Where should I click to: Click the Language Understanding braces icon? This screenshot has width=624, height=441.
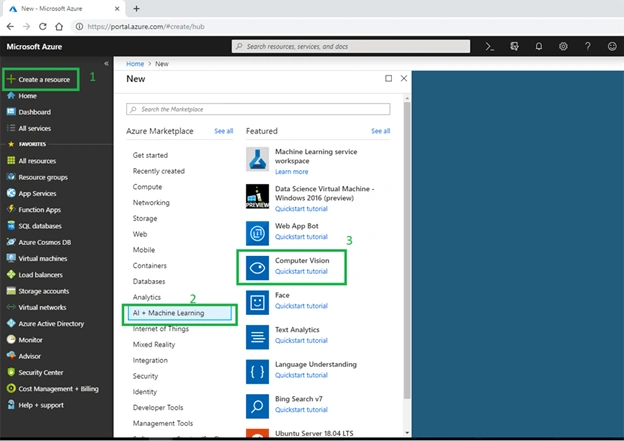(x=257, y=372)
